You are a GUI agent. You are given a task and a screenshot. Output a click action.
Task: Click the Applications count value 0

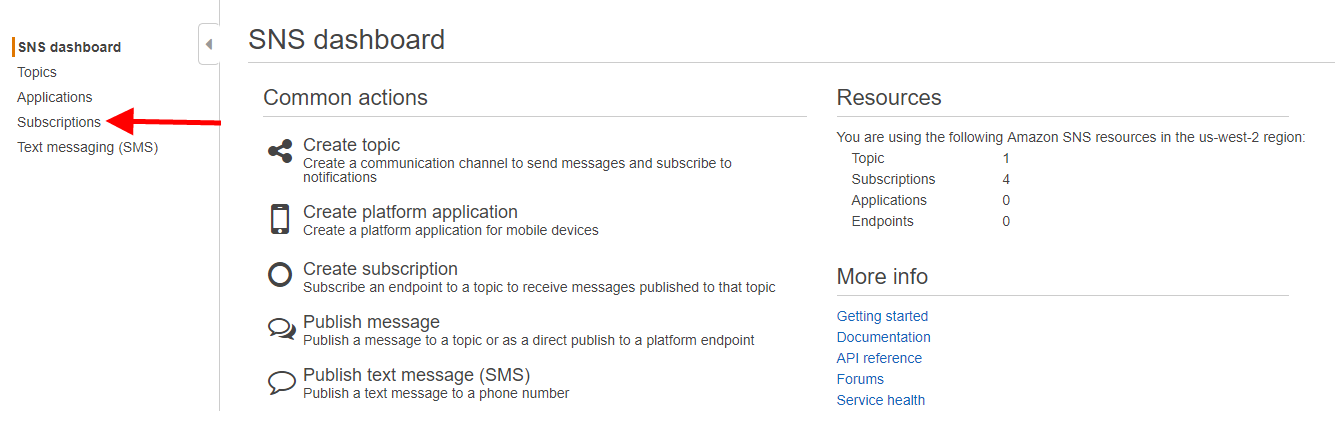1006,200
